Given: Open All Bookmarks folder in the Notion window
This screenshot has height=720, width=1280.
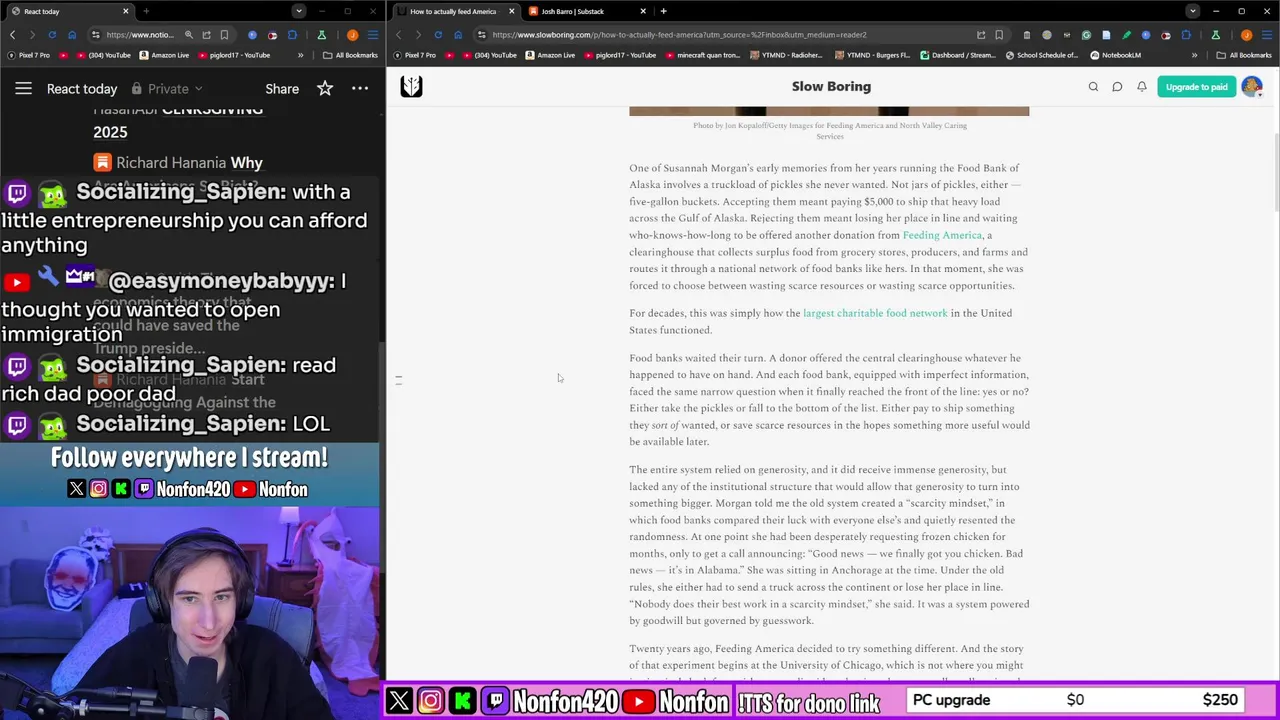Looking at the screenshot, I should coord(350,55).
